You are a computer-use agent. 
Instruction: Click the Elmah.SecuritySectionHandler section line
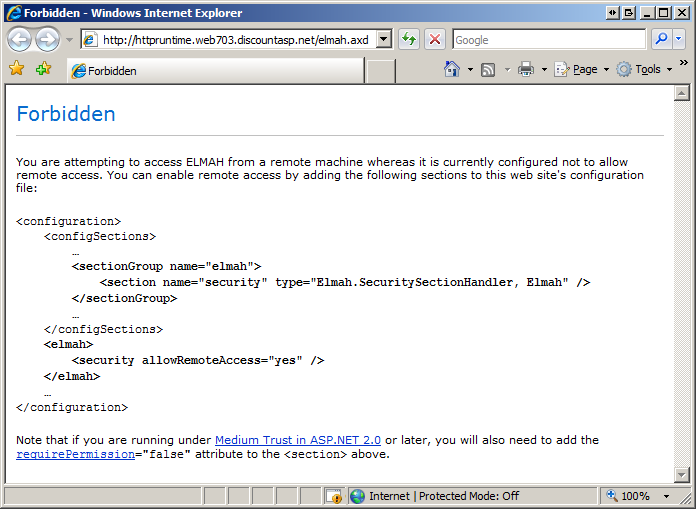pos(345,282)
